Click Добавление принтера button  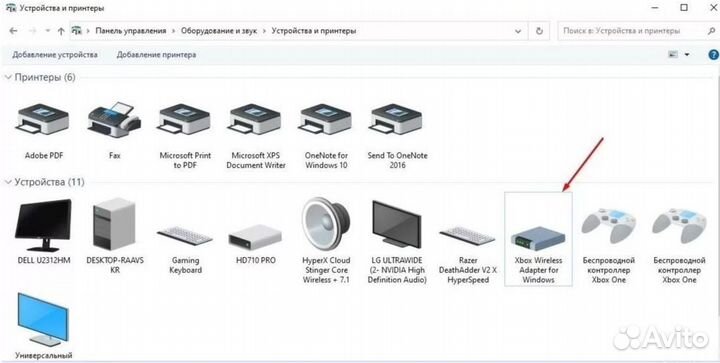coord(156,55)
